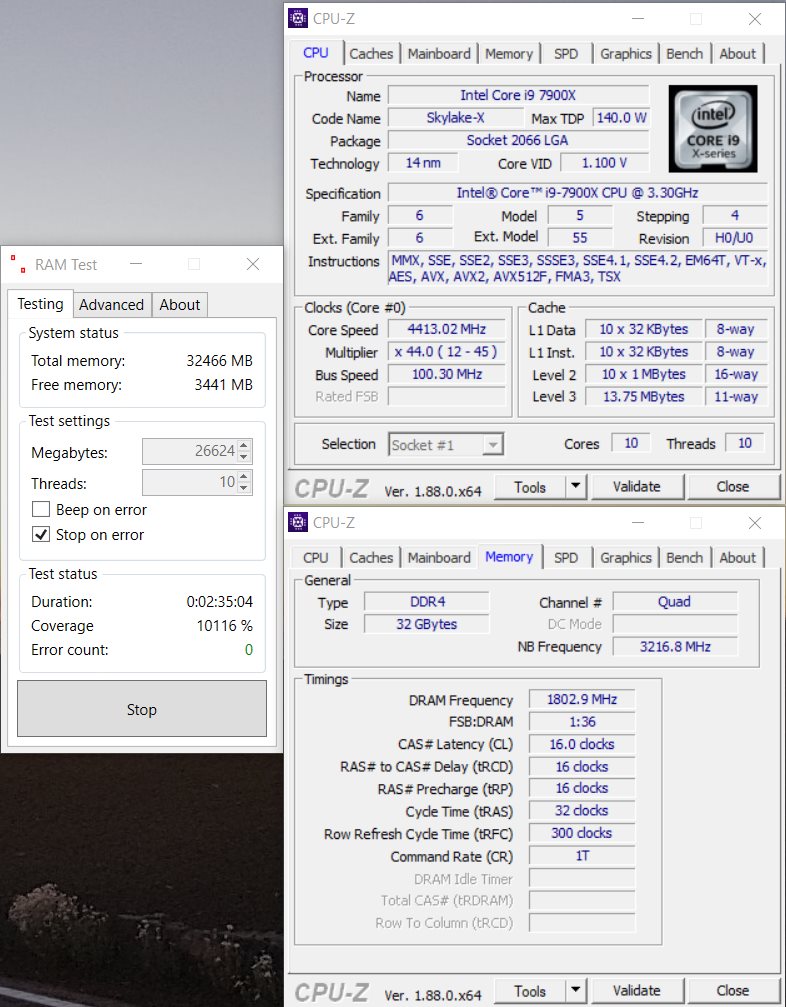Image resolution: width=786 pixels, height=1007 pixels.
Task: Click the Coverage value 10116 %
Action: click(x=225, y=626)
